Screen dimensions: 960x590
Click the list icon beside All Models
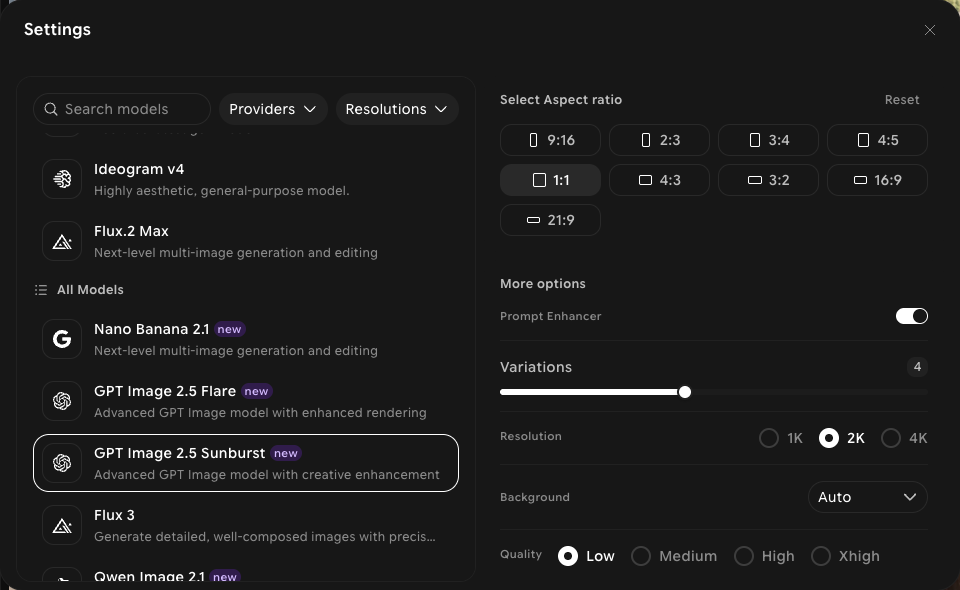click(x=41, y=289)
